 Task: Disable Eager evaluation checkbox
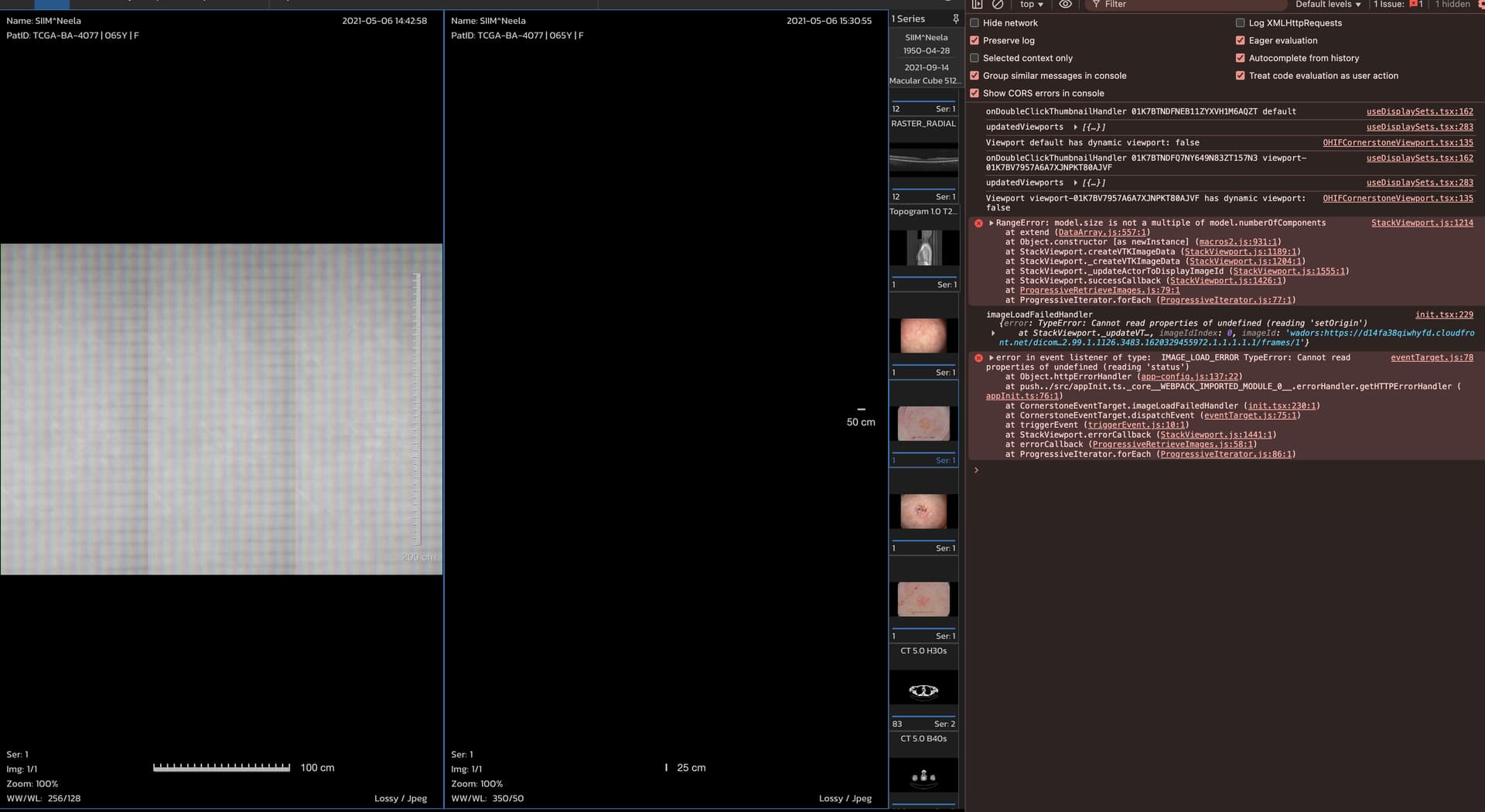tap(1241, 41)
